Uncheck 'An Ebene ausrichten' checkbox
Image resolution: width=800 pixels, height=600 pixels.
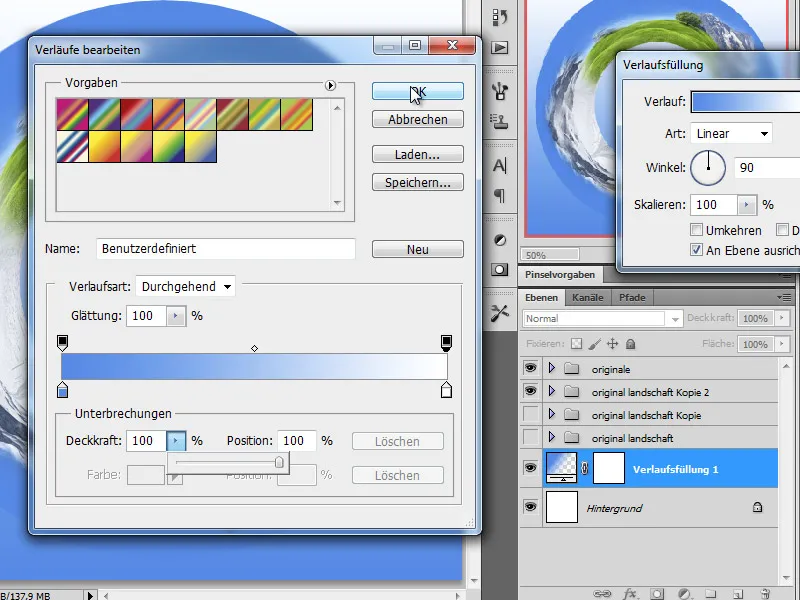[x=696, y=249]
